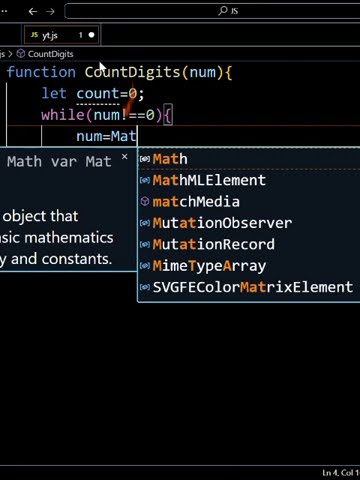Click the variable icon beside MutationObserver
The height and width of the screenshot is (480, 360).
click(145, 223)
